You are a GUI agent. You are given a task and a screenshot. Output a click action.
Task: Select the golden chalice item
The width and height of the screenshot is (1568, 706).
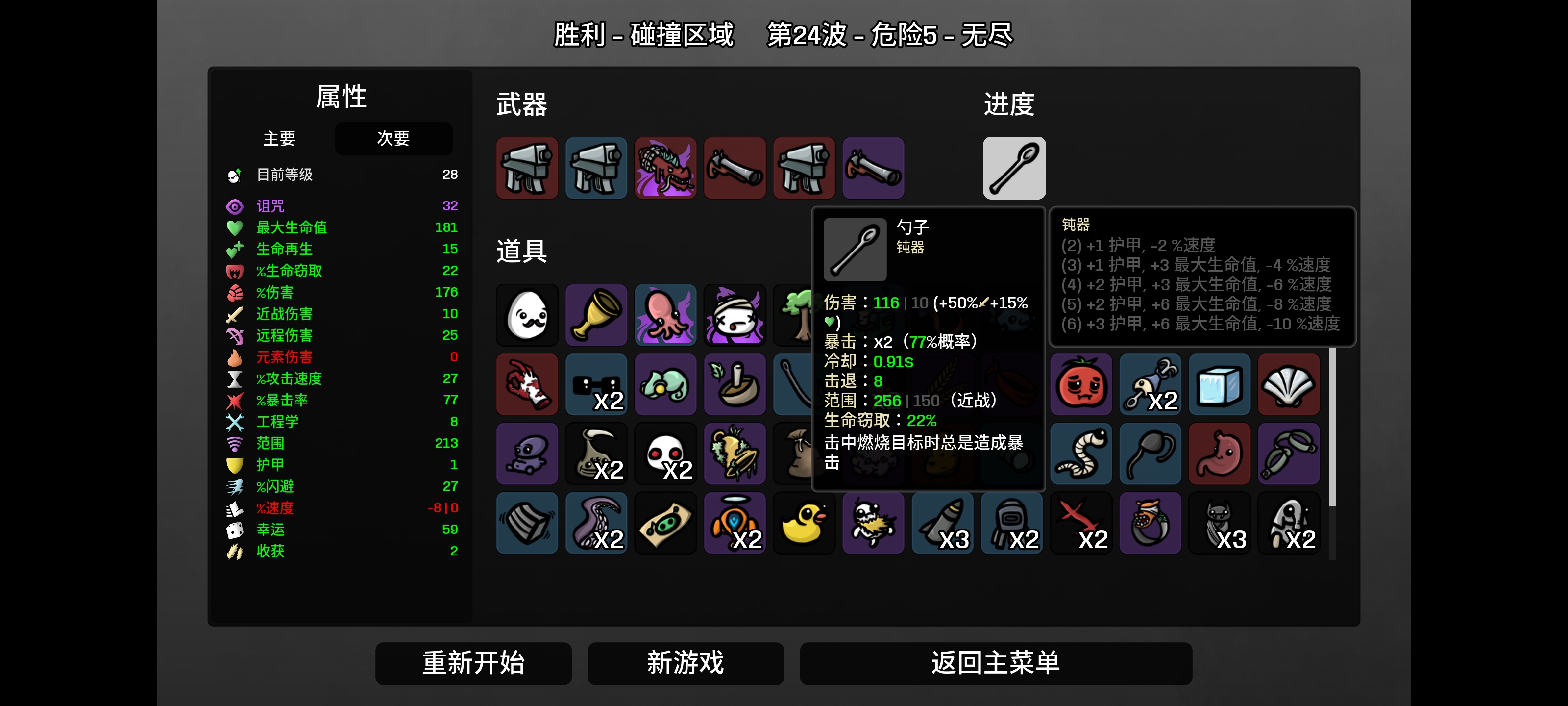pyautogui.click(x=596, y=315)
